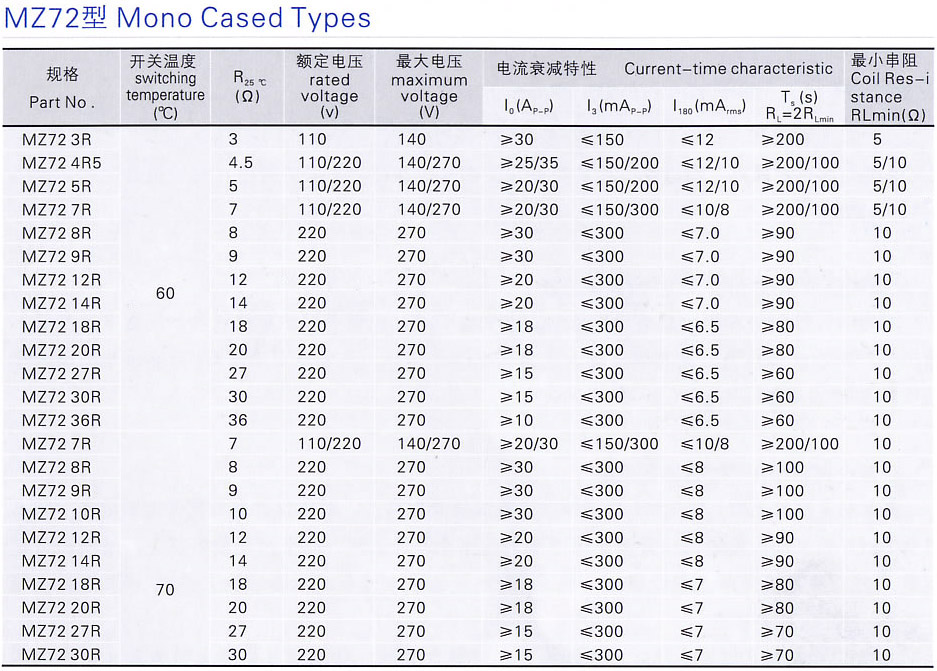Screen dimensions: 937x671
Task: Select the "电流衰减特性" heading text
Action: tap(546, 69)
